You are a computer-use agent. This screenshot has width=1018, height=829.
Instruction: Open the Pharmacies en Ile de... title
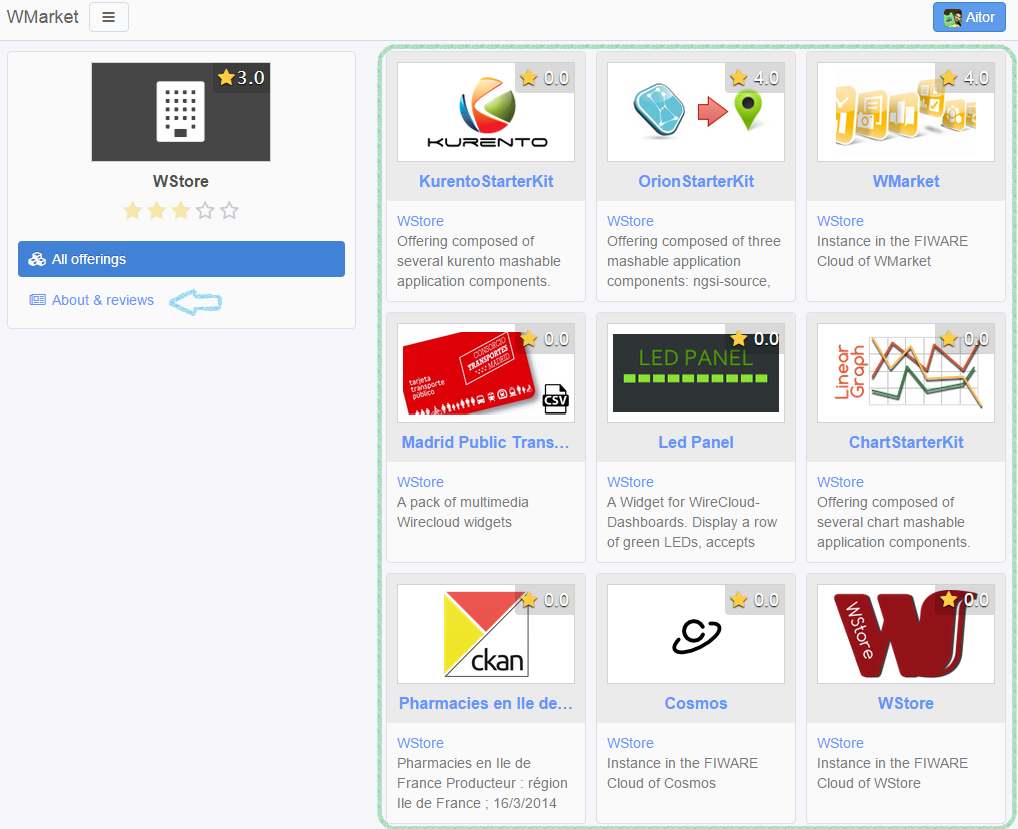[x=486, y=703]
